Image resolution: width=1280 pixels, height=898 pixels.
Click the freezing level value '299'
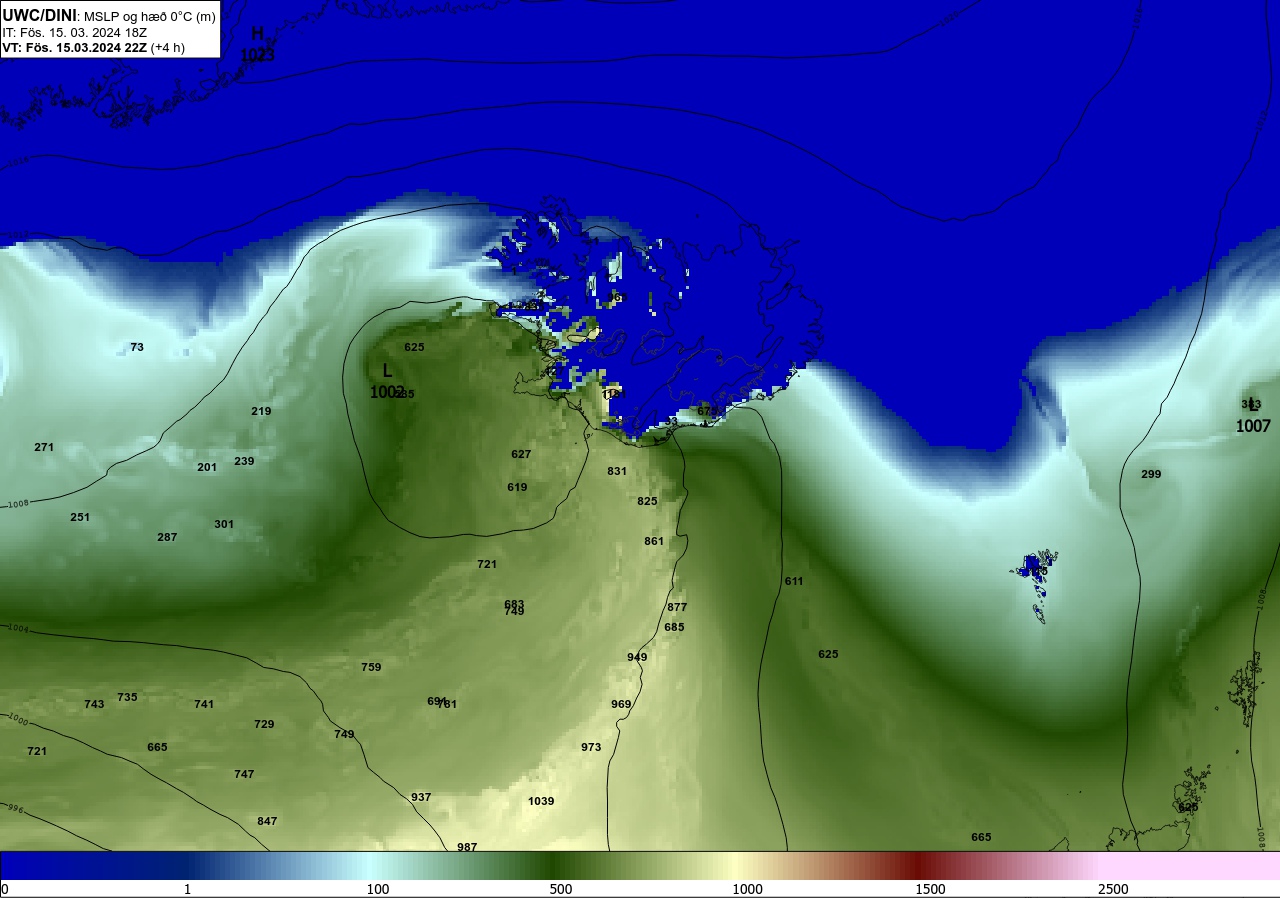(1151, 474)
